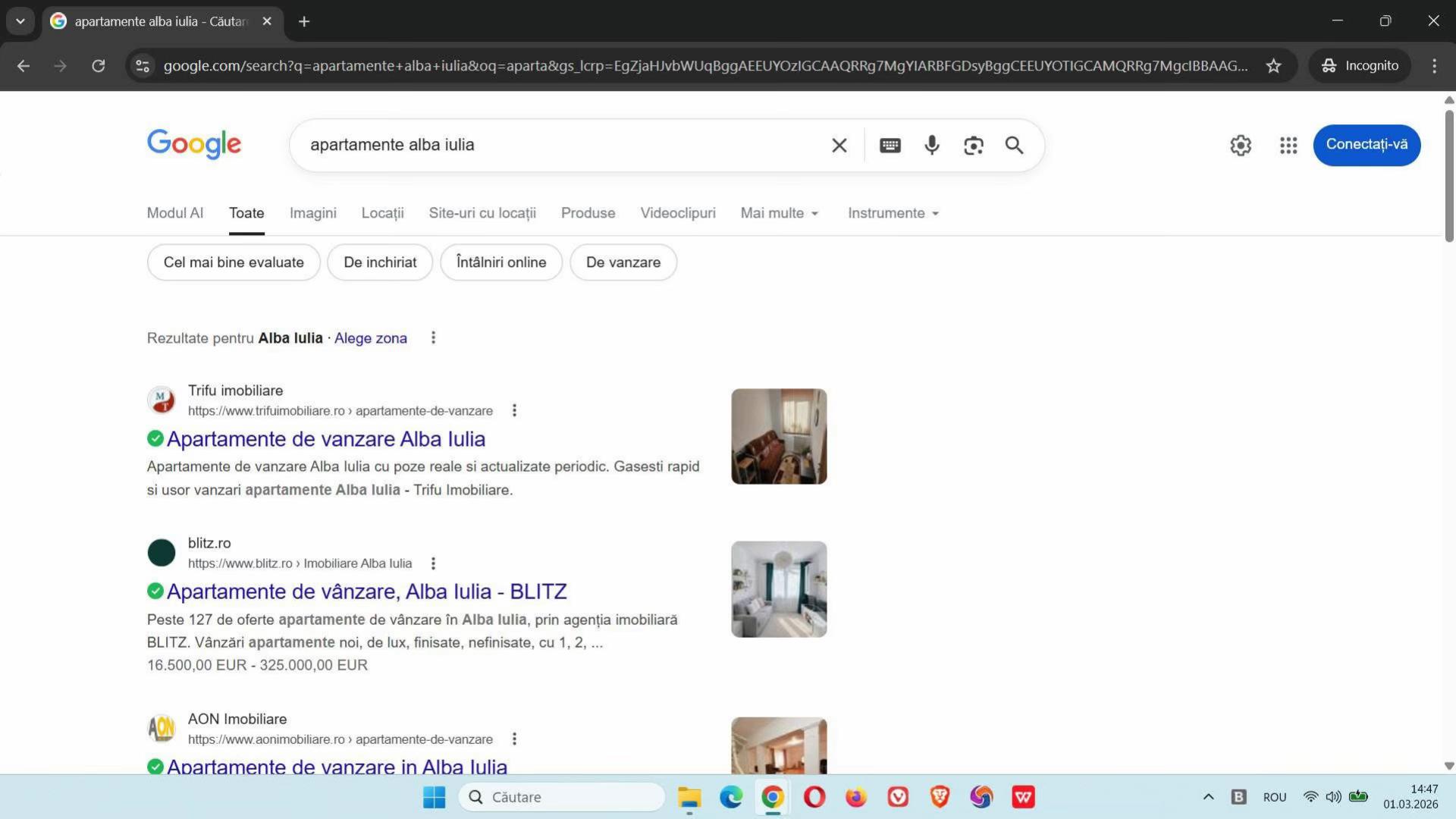Open Site-uri cu locații tab
1456x819 pixels.
(482, 213)
